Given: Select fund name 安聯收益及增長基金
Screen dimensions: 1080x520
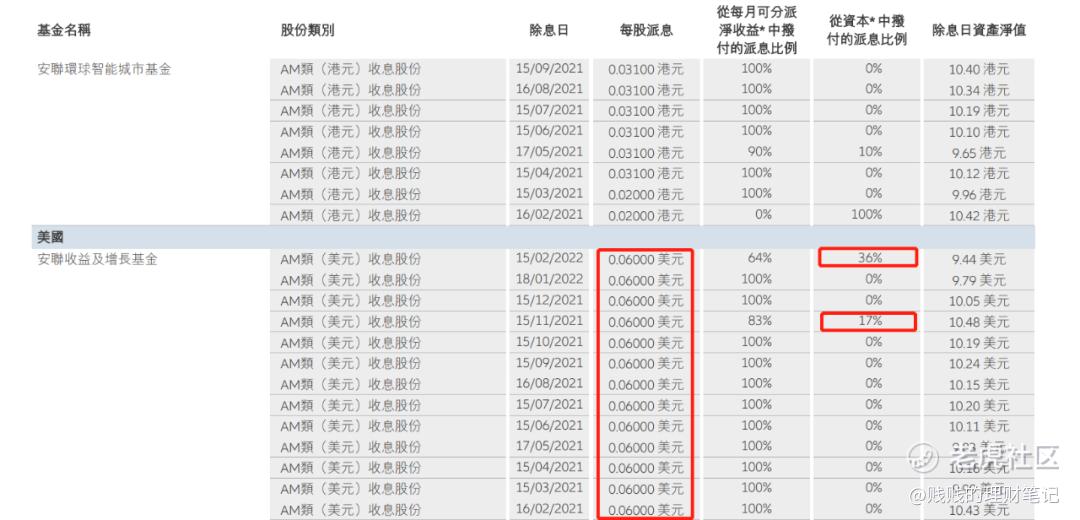Looking at the screenshot, I should tap(97, 259).
